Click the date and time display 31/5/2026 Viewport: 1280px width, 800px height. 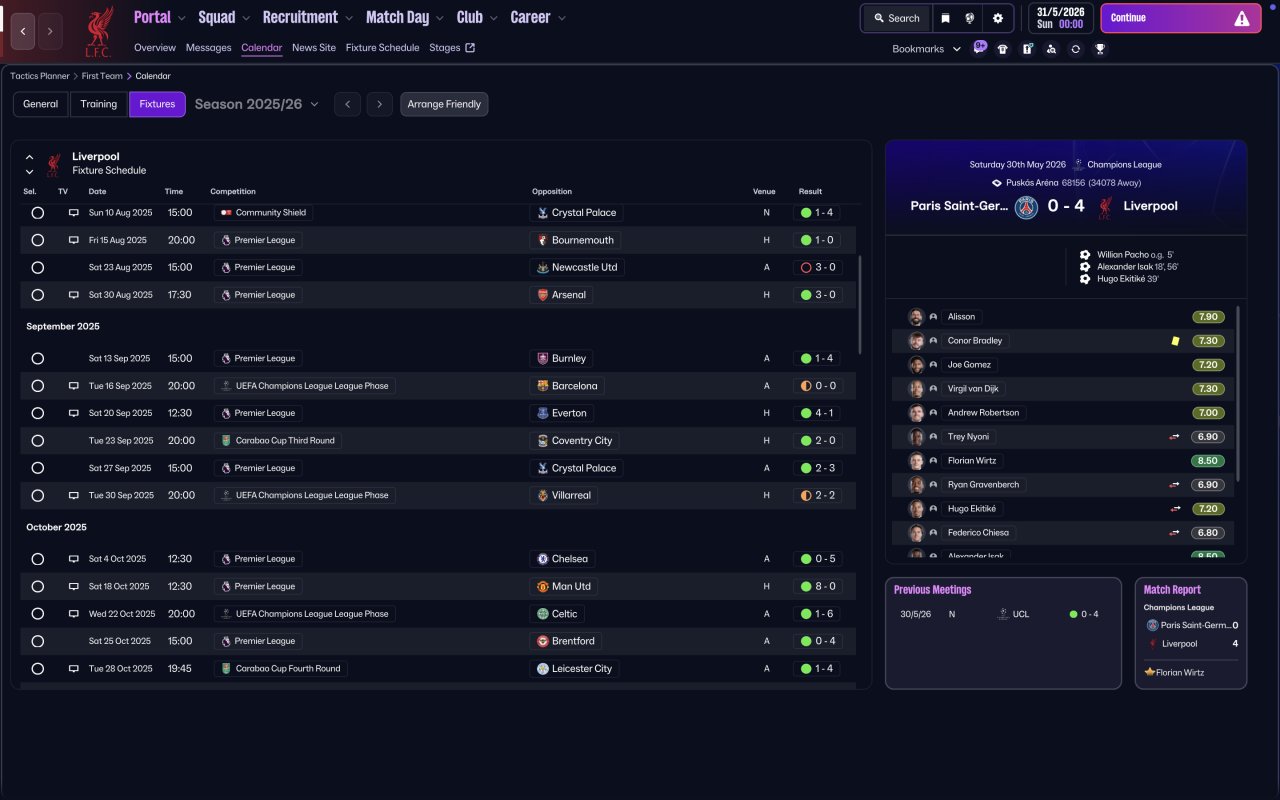point(1061,18)
